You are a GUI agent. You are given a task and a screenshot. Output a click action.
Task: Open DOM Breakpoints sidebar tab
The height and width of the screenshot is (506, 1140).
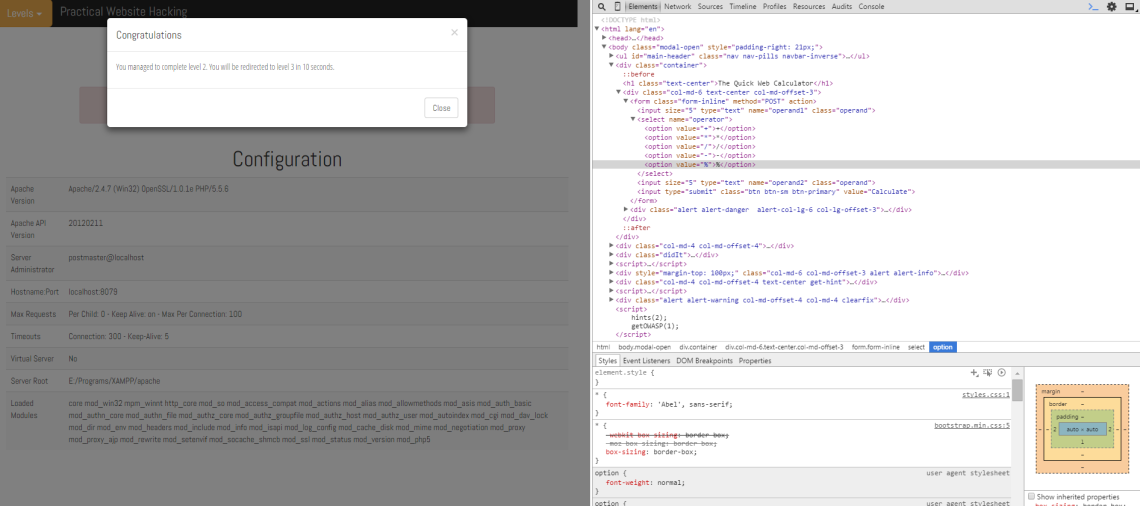tap(704, 361)
